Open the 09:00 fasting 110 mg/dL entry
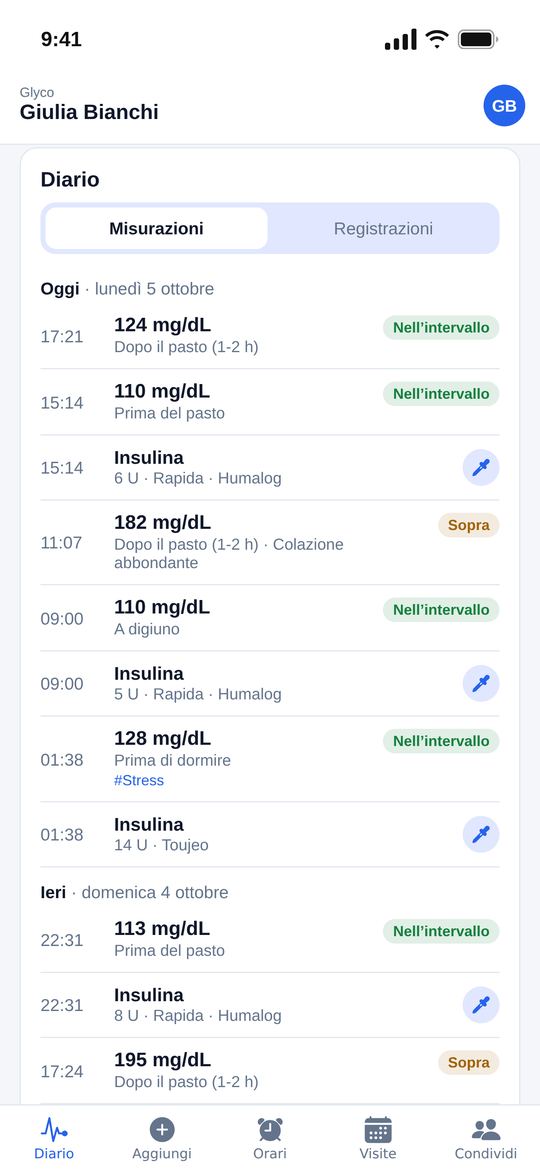The height and width of the screenshot is (1173, 540). point(270,618)
